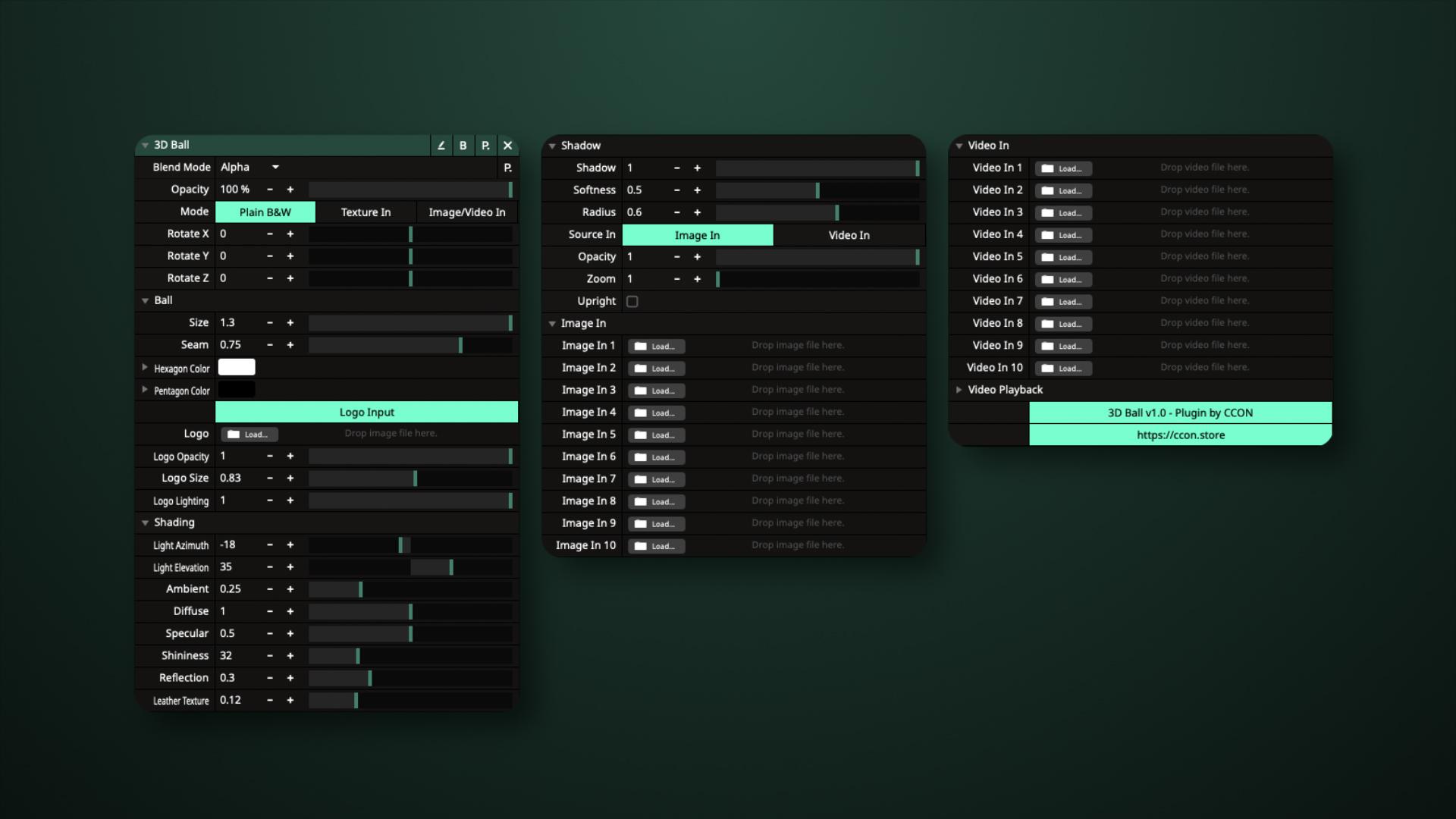Collapse the Video In section

(x=959, y=146)
